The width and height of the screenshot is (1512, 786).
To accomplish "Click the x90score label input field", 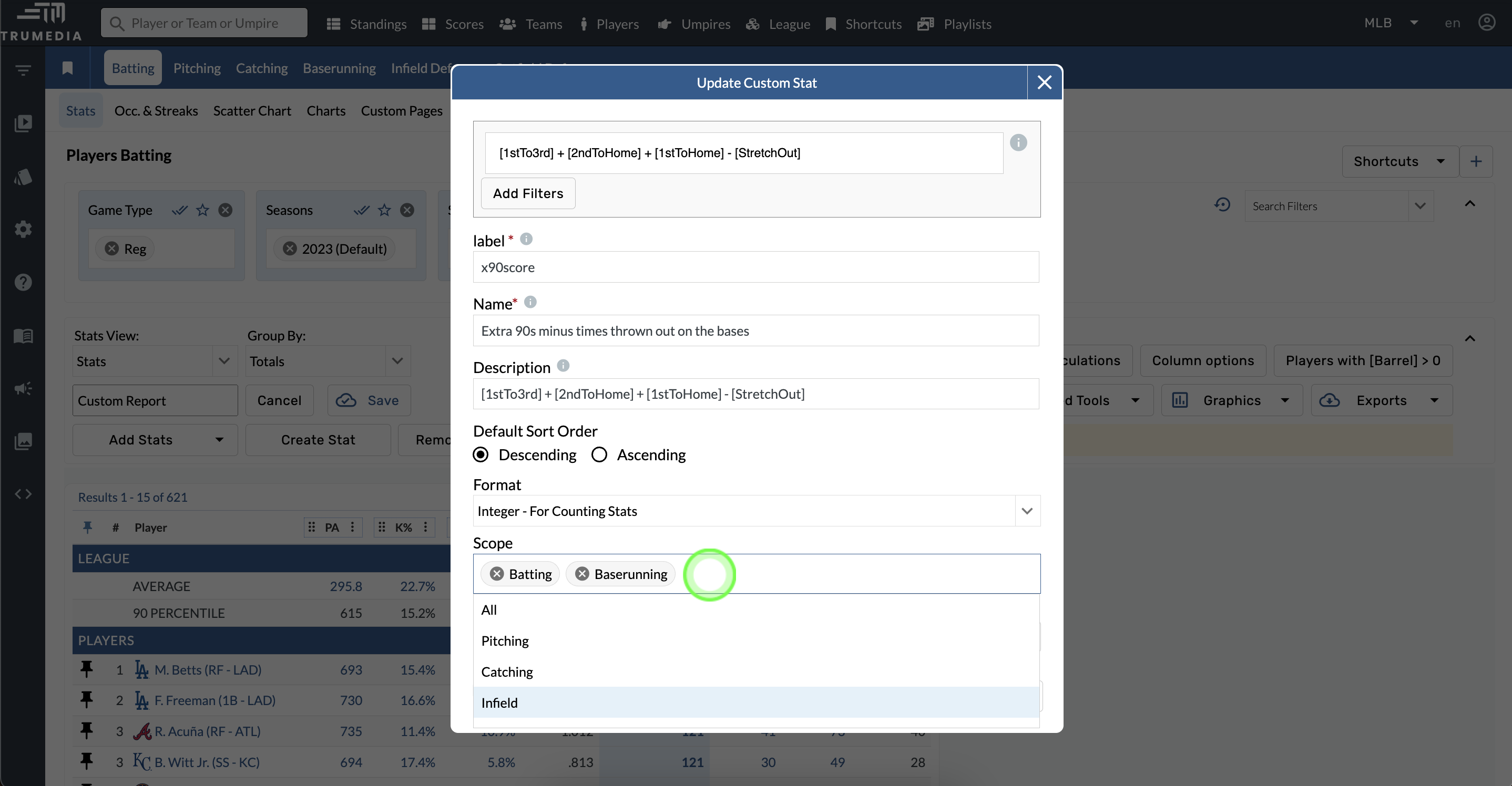I will click(757, 267).
